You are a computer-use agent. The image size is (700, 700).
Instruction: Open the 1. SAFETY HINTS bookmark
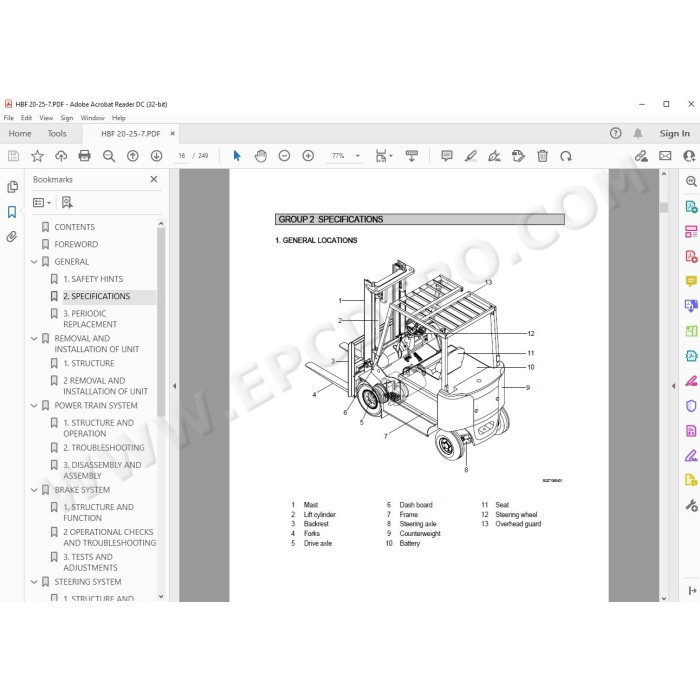(x=93, y=279)
